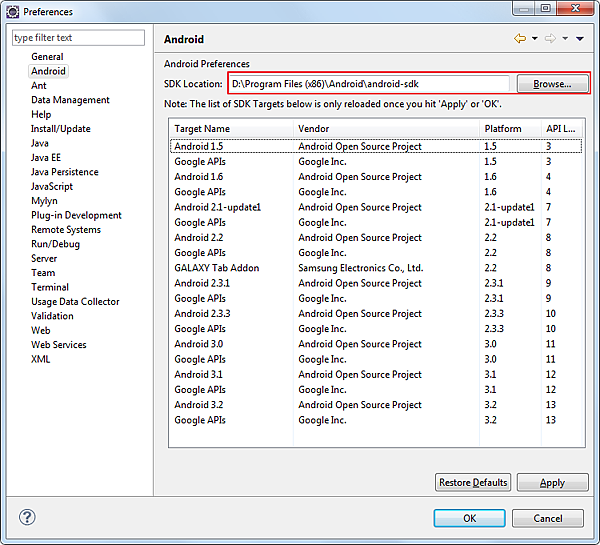Select Ant in the preferences tree
The height and width of the screenshot is (545, 600).
tap(39, 85)
